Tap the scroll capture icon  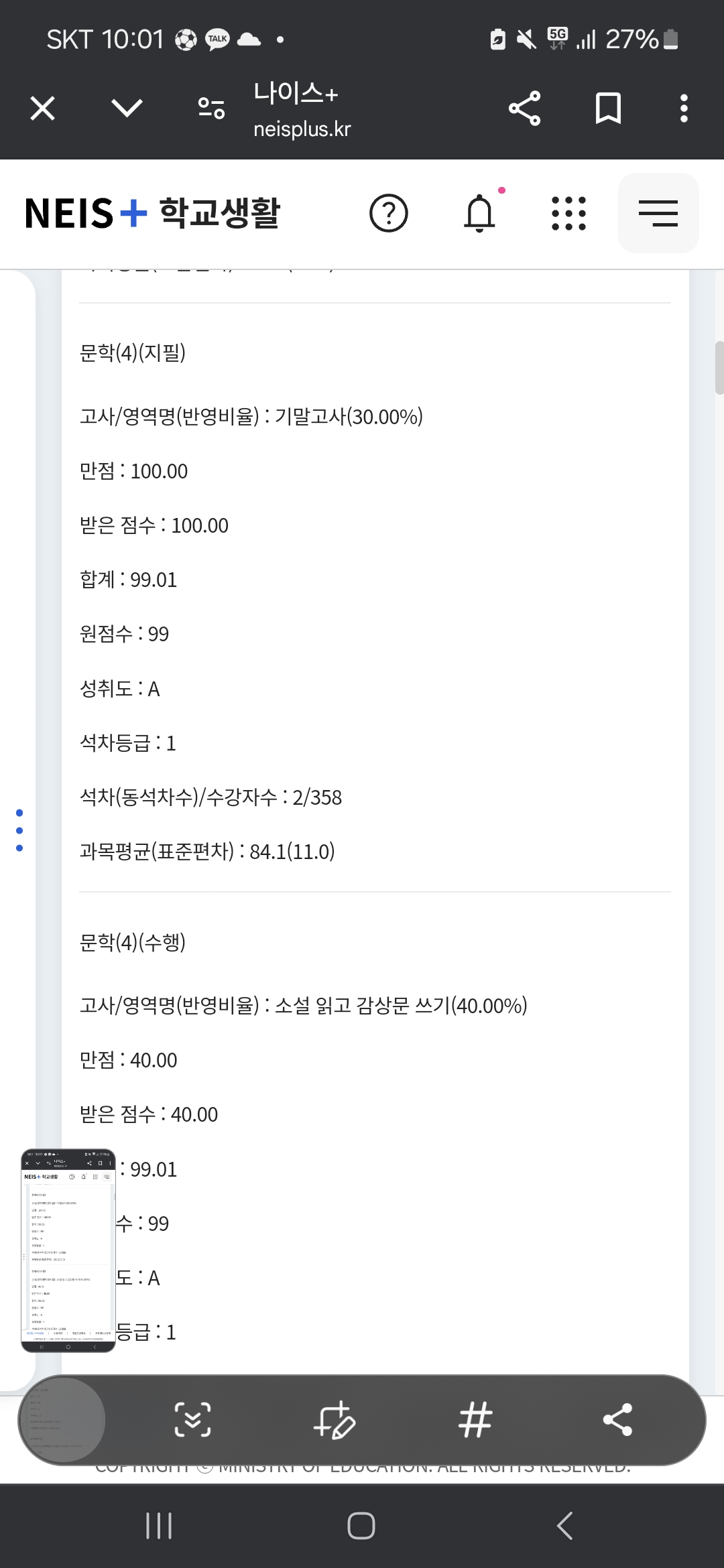click(x=192, y=1420)
